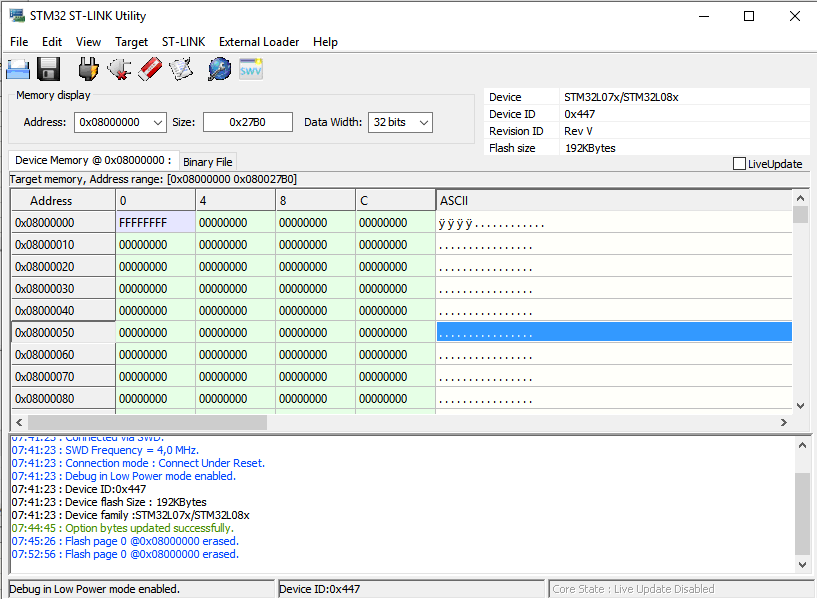Click the column header labeled 4
Image resolution: width=817 pixels, height=599 pixels.
[236, 201]
